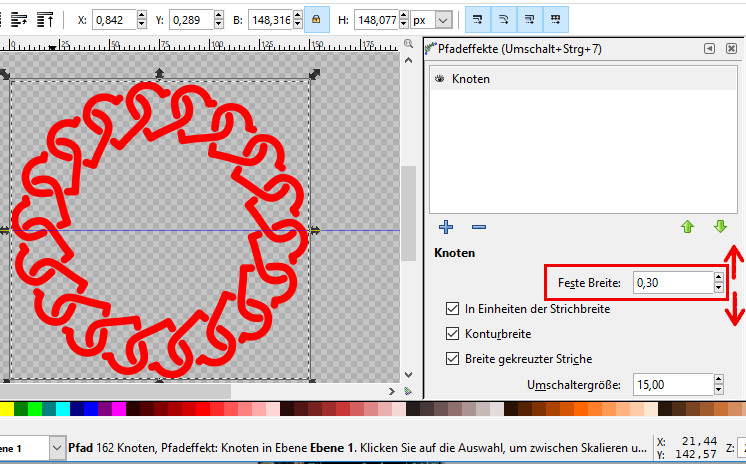Close the Pfadeffekte panel
This screenshot has width=746, height=464.
(731, 49)
